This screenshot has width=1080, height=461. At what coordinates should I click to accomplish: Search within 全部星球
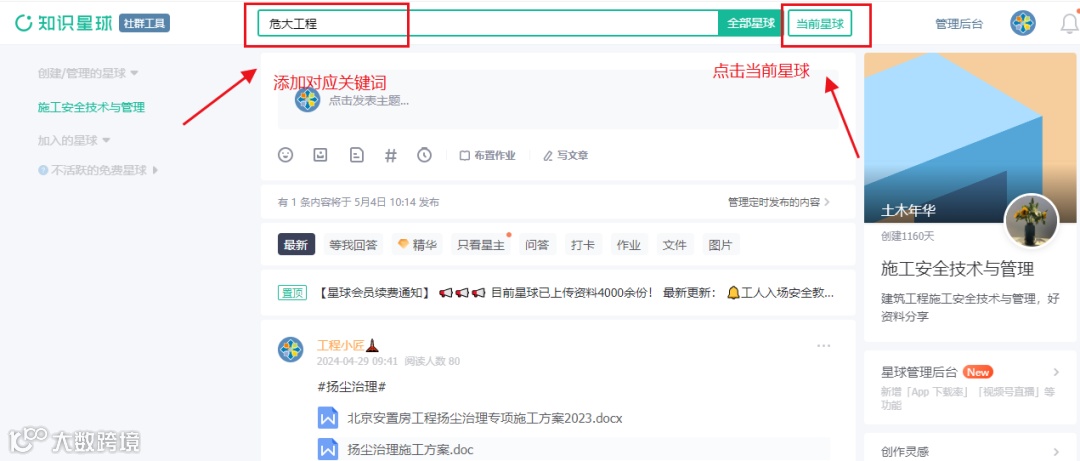751,23
